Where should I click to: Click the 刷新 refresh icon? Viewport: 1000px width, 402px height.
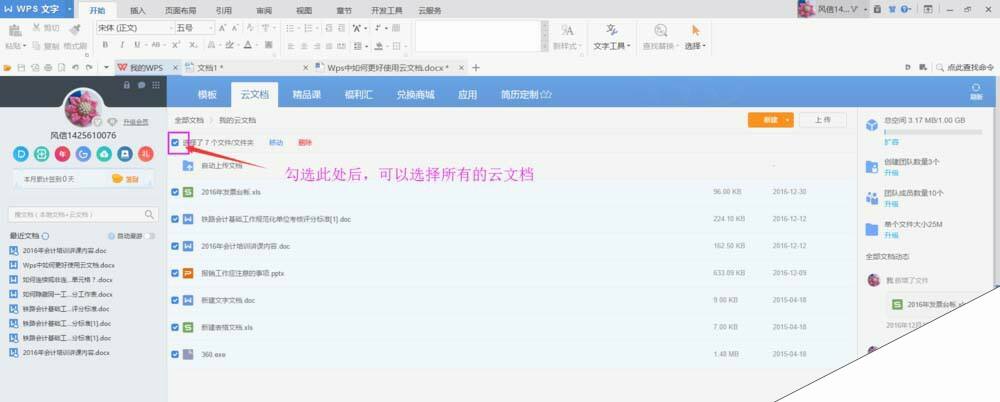[975, 91]
